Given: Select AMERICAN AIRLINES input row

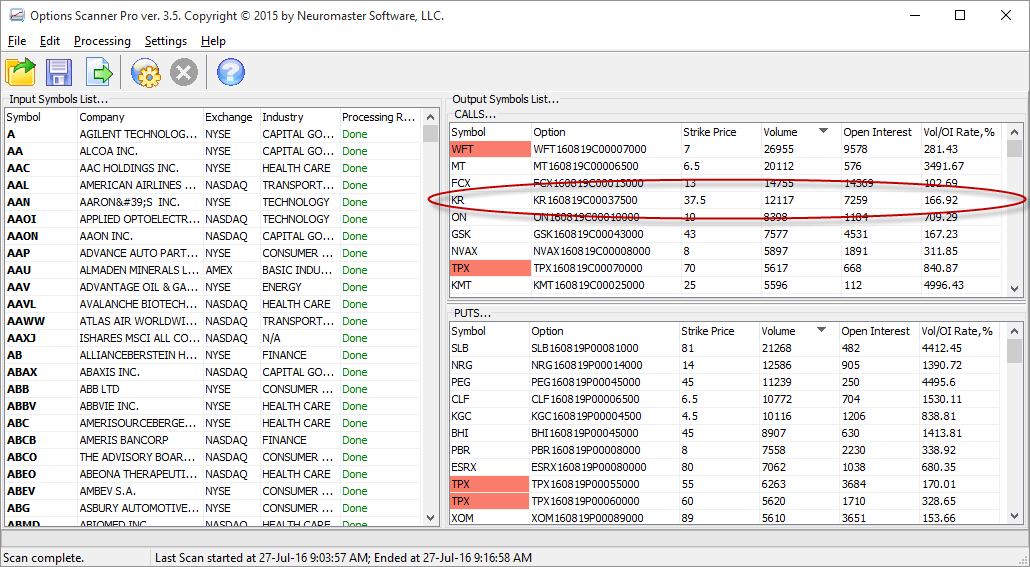Looking at the screenshot, I should [x=213, y=185].
